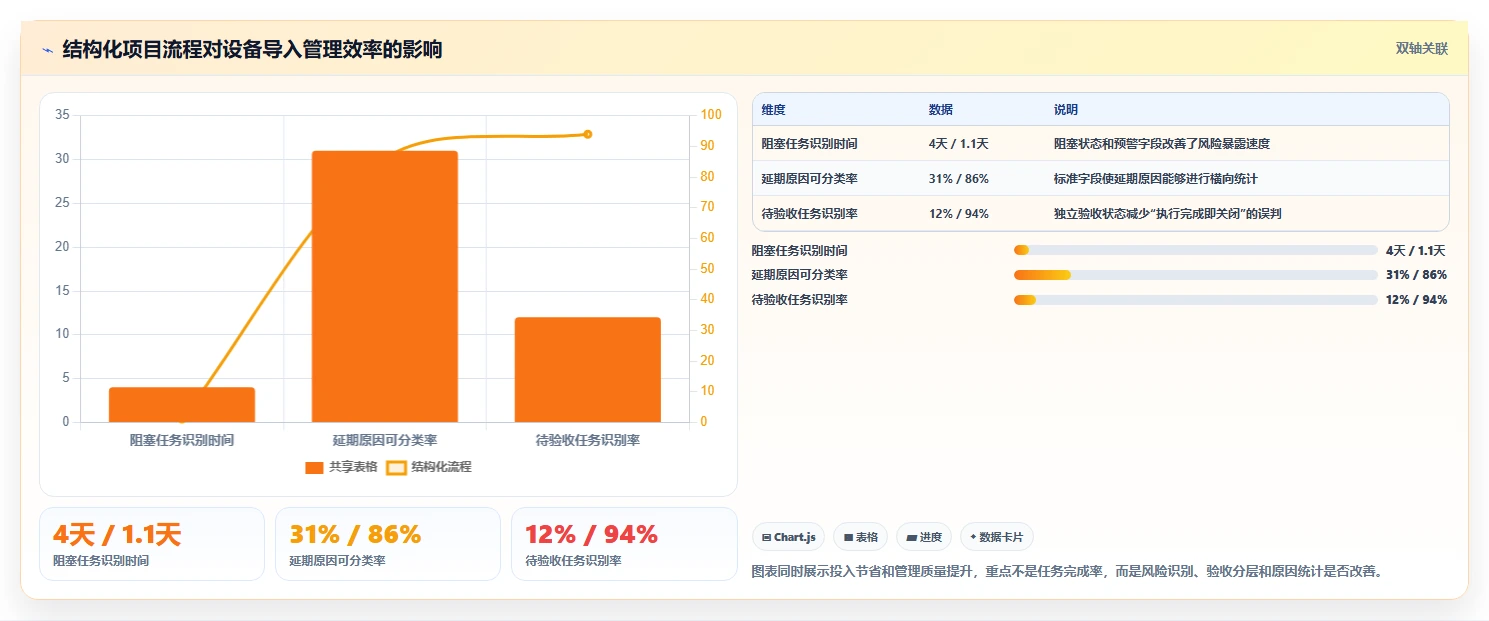
Task: Click progress value 12% / 94% beside the bar
Action: coord(1416,300)
